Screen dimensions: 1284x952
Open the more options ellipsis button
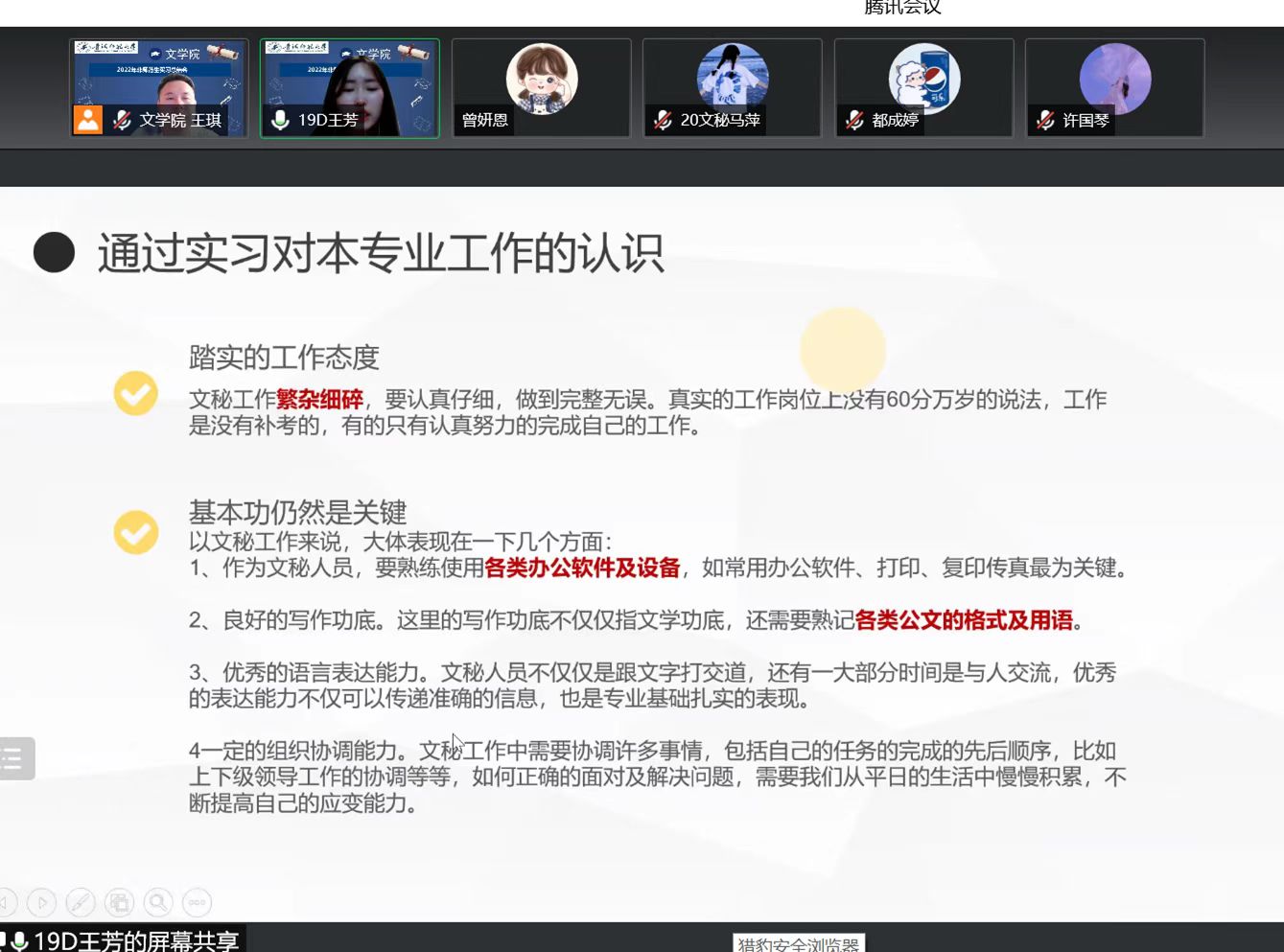(x=197, y=902)
